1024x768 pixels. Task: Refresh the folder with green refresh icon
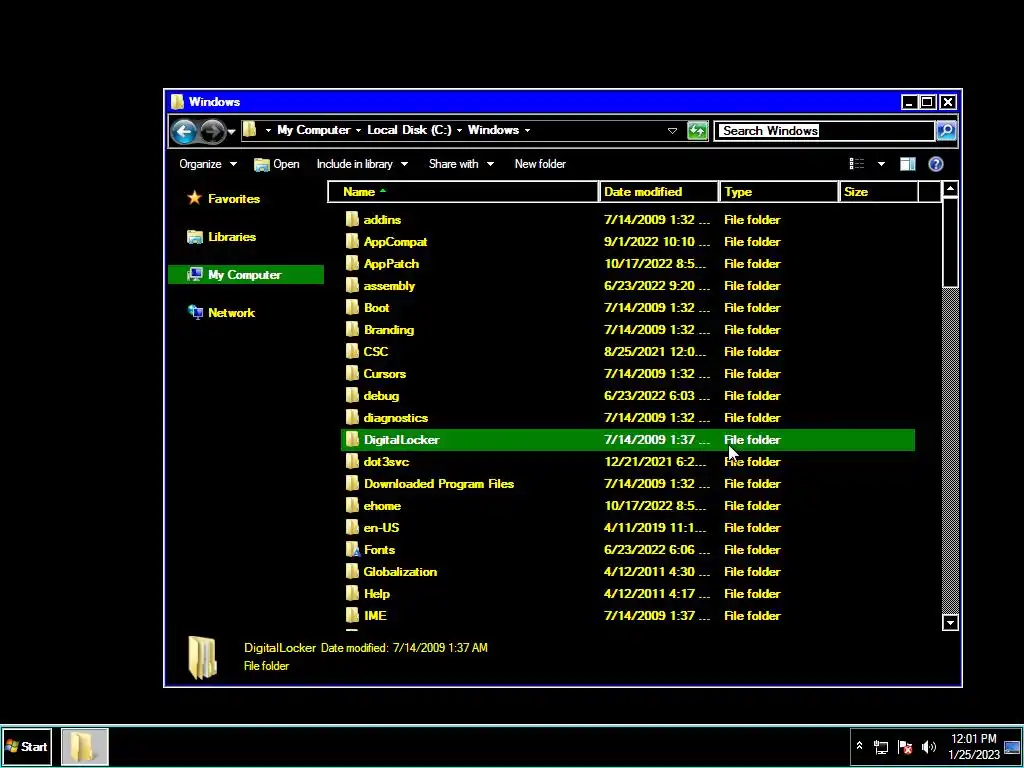point(697,131)
